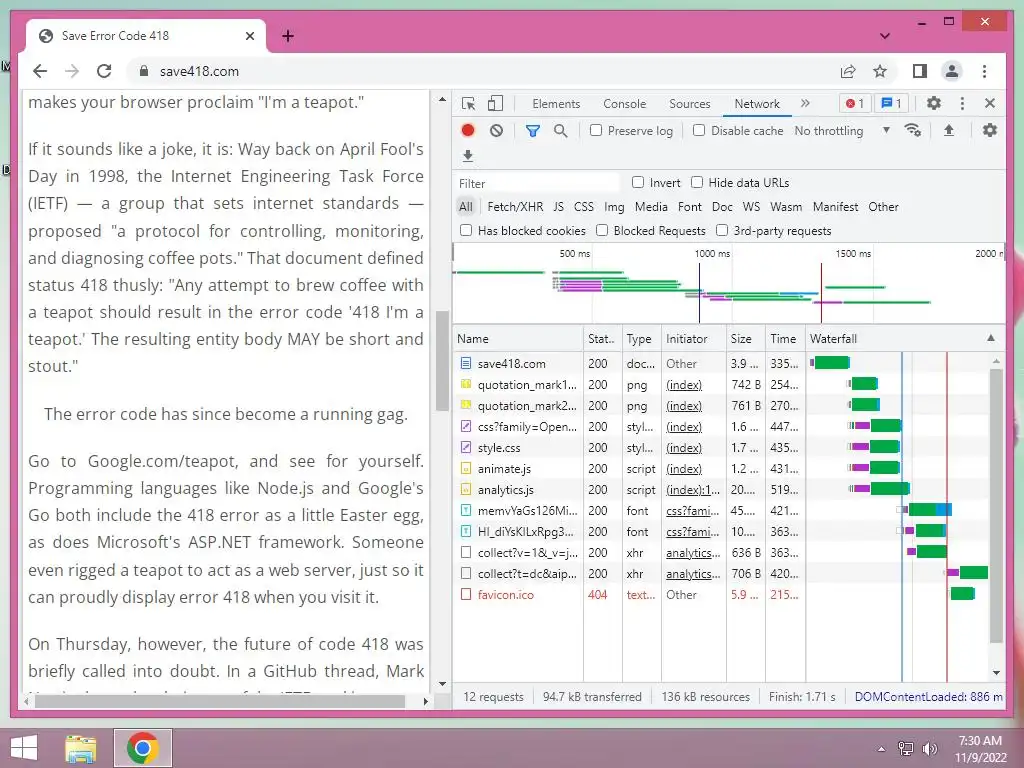Viewport: 1024px width, 768px height.
Task: Click the export HAR download icon
Action: point(468,155)
